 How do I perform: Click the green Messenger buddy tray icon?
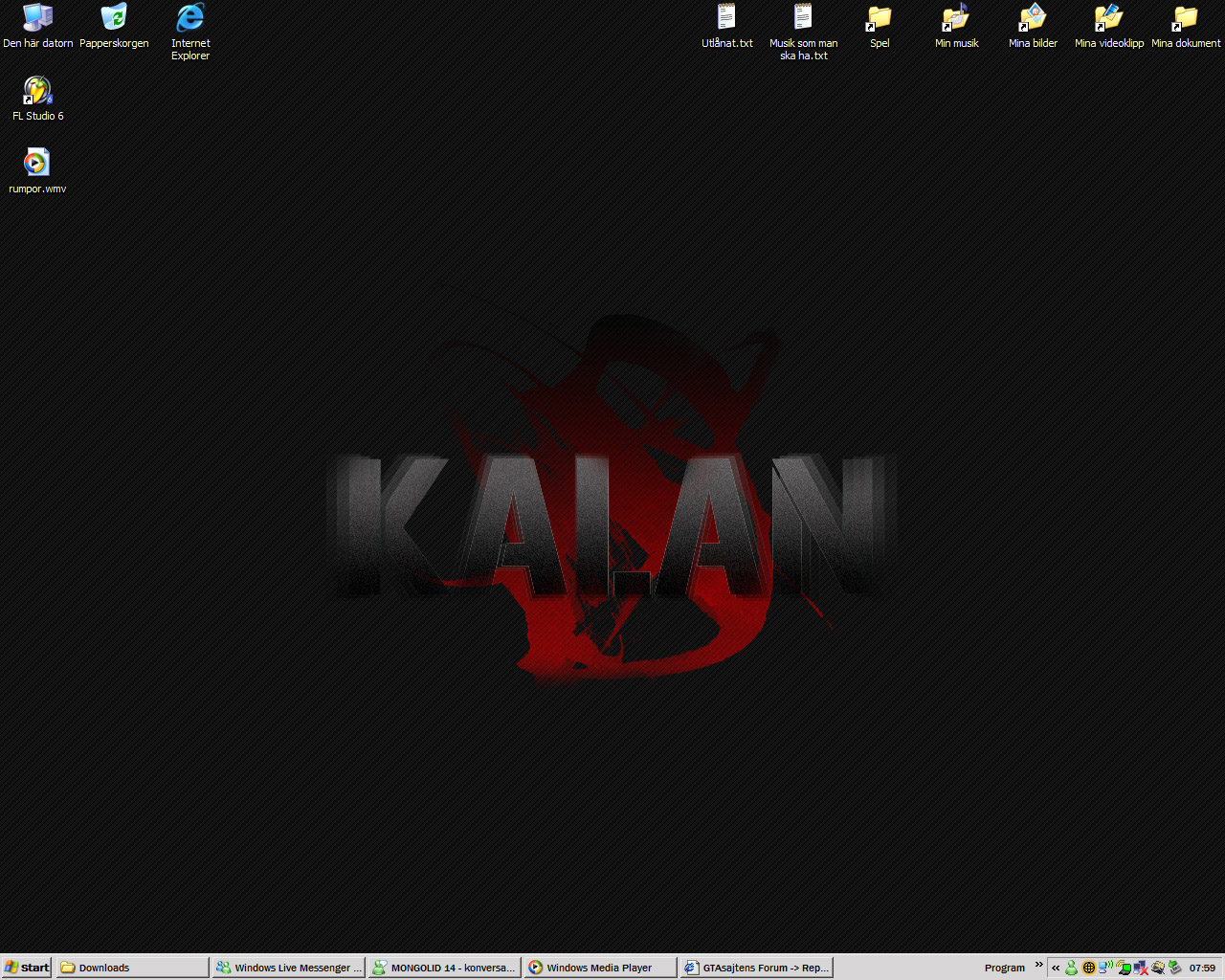click(1071, 968)
